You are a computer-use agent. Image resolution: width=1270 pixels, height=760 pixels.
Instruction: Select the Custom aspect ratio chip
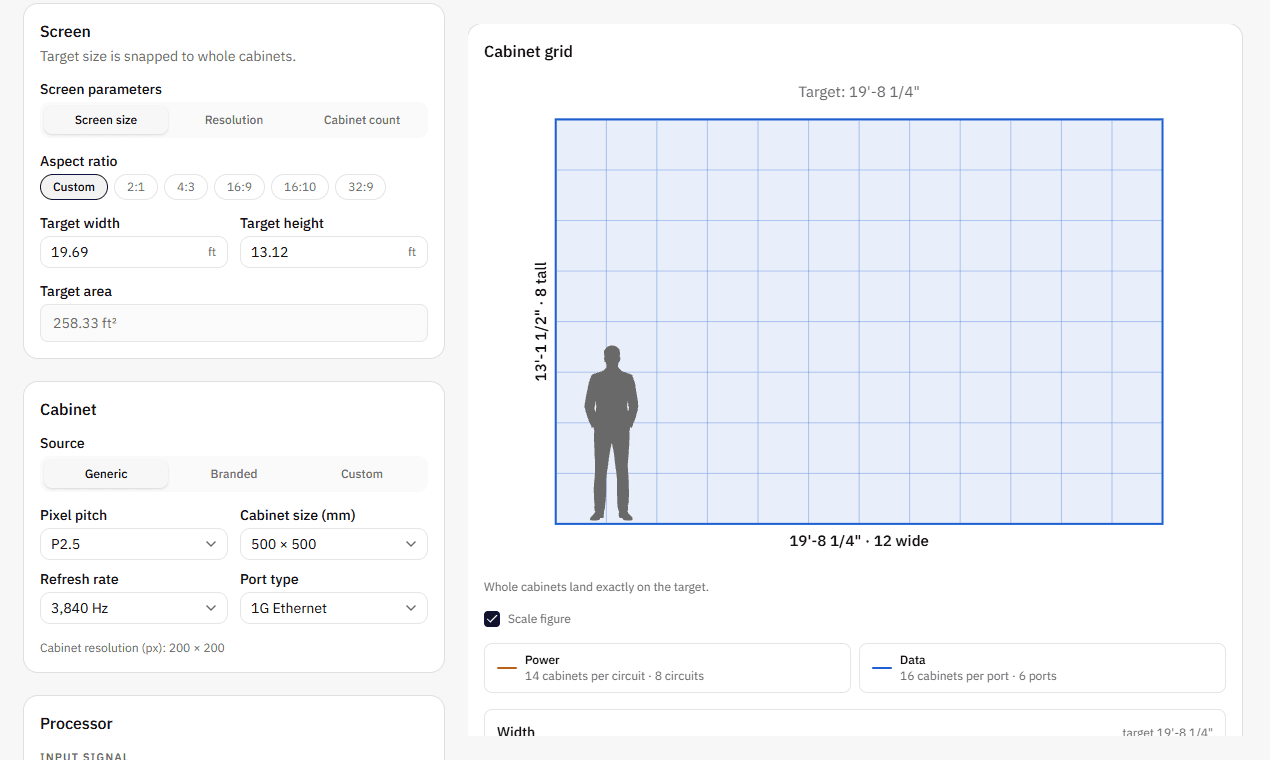tap(74, 187)
